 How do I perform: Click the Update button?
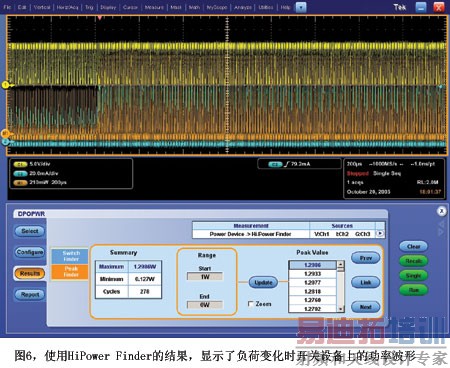(x=263, y=283)
